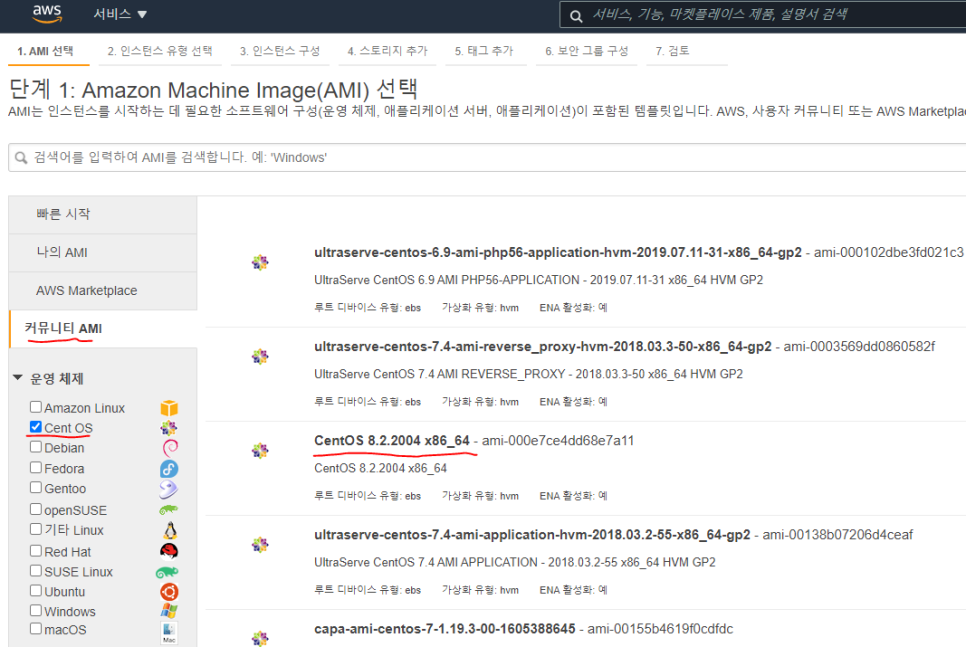Click the magnifier icon in top search bar
The width and height of the screenshot is (966, 647).
coord(576,16)
